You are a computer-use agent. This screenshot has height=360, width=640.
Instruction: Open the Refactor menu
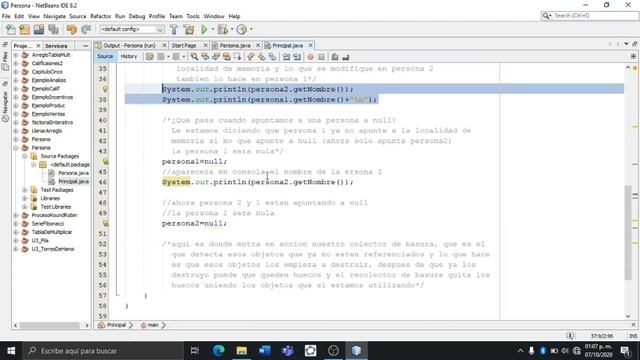coord(100,16)
